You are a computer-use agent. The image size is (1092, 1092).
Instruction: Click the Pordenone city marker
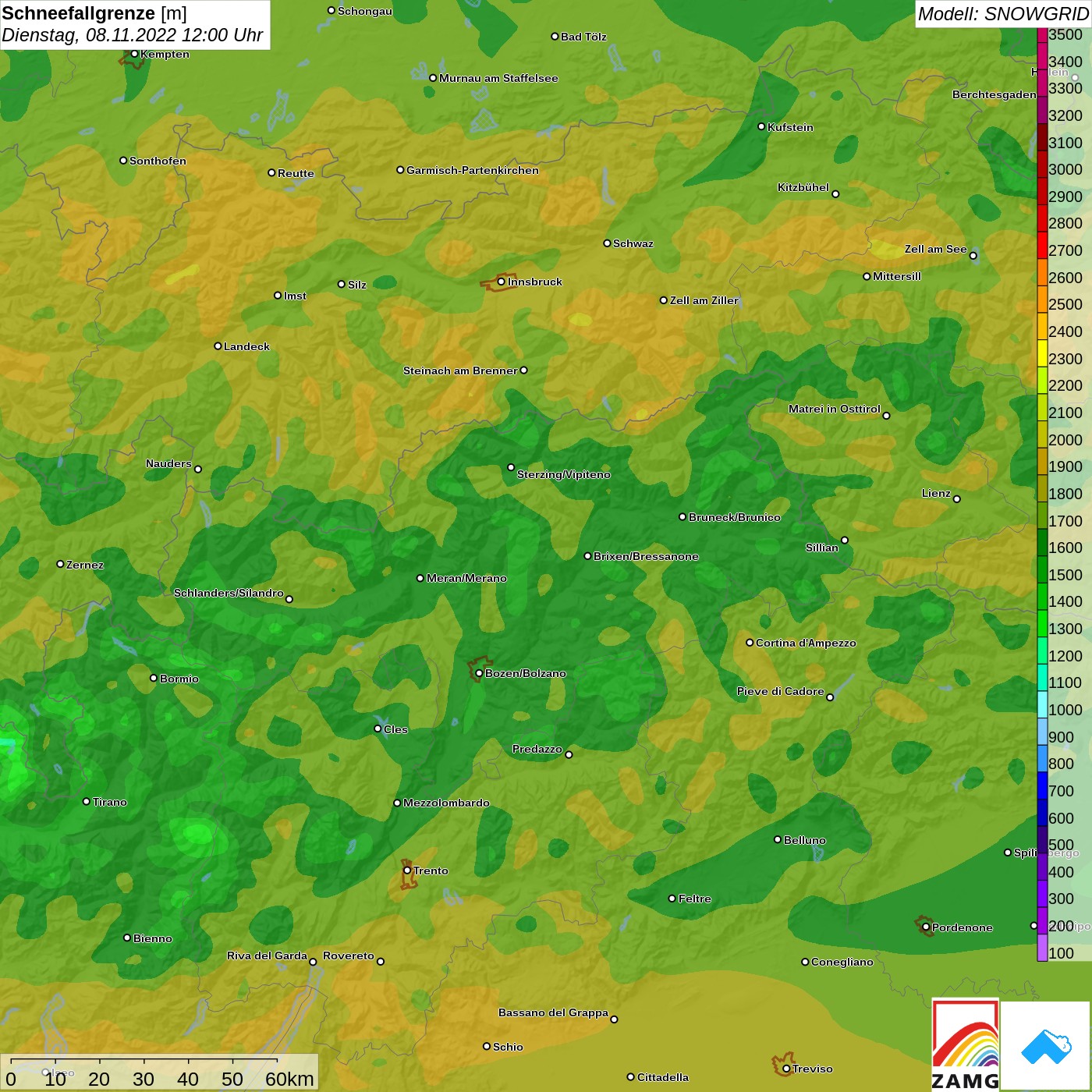click(x=926, y=927)
